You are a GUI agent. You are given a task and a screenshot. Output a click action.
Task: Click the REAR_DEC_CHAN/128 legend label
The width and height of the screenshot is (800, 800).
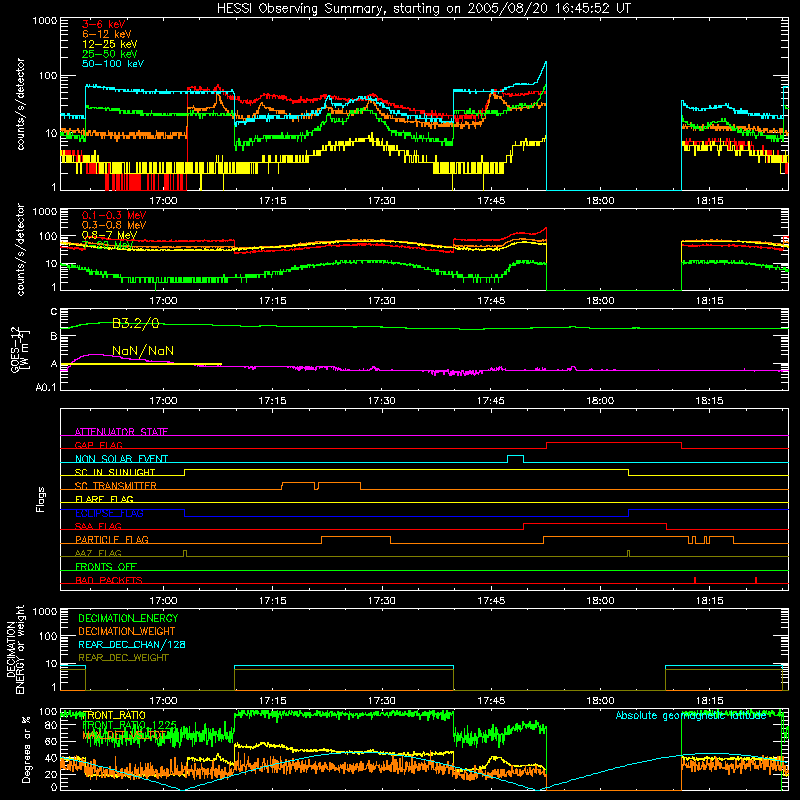(132, 644)
